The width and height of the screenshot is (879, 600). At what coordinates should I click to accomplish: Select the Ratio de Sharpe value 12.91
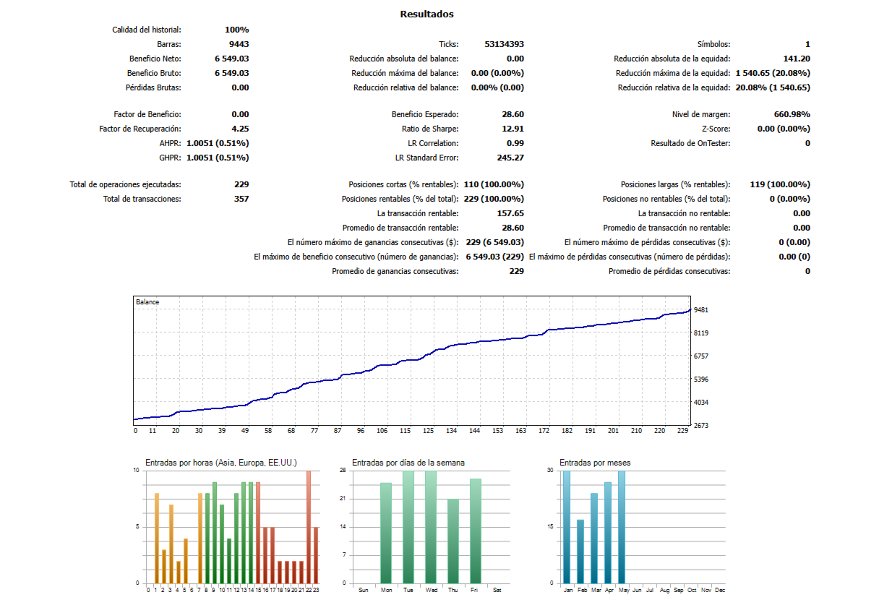point(512,128)
